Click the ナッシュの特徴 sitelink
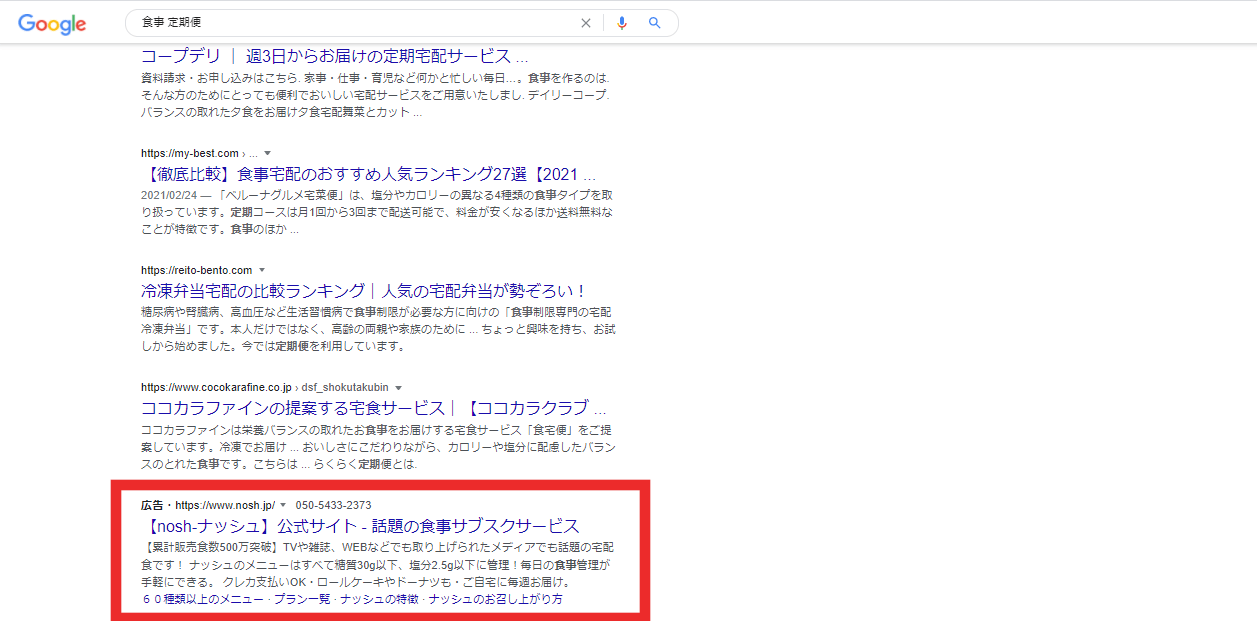 379,599
